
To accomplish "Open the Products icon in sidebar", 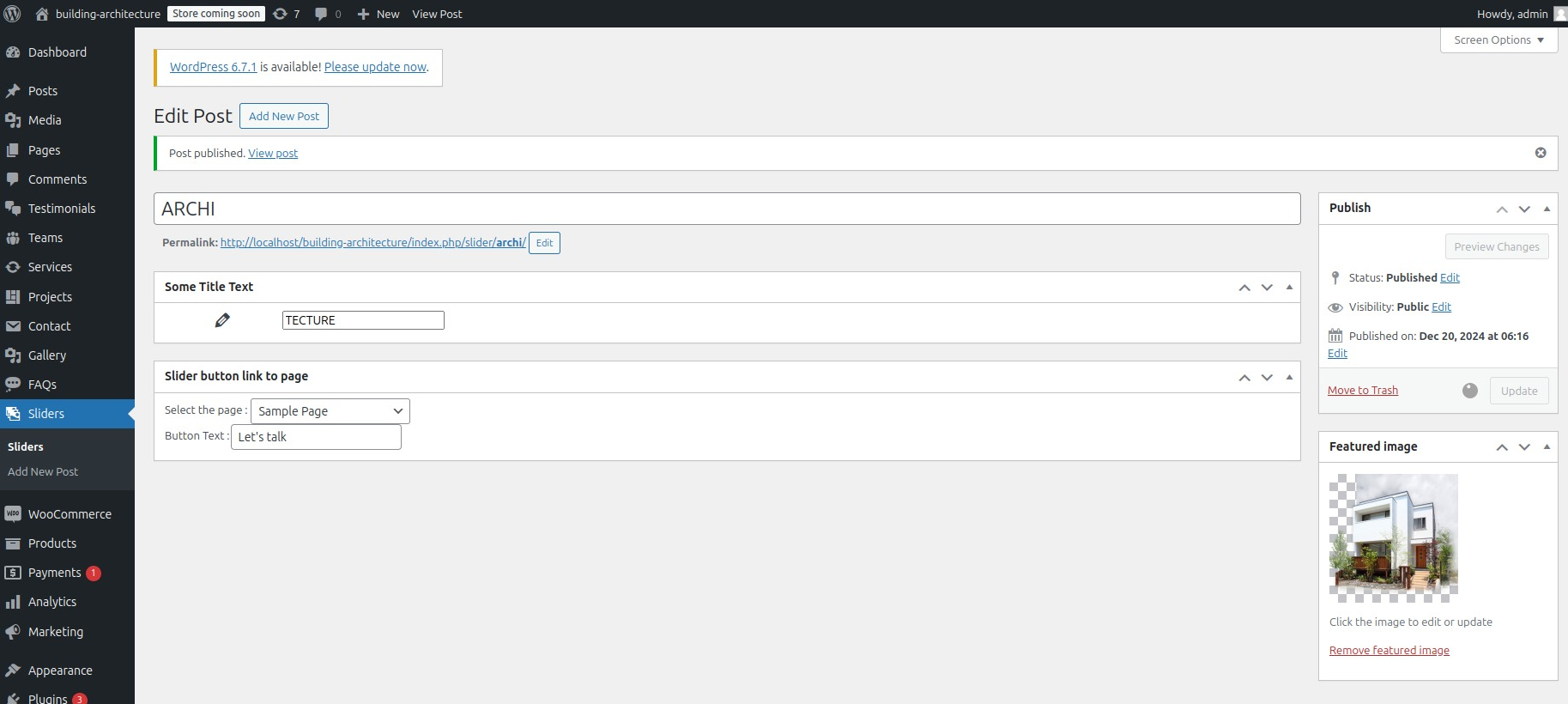I will click(13, 543).
